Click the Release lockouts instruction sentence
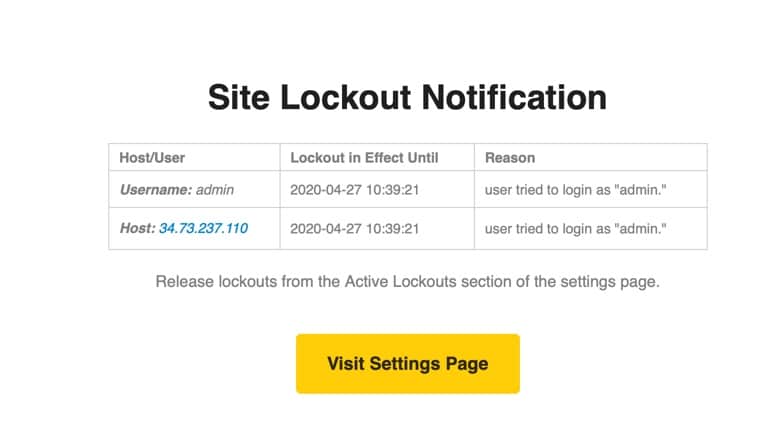Screen dimensions: 777x431 pyautogui.click(x=407, y=282)
